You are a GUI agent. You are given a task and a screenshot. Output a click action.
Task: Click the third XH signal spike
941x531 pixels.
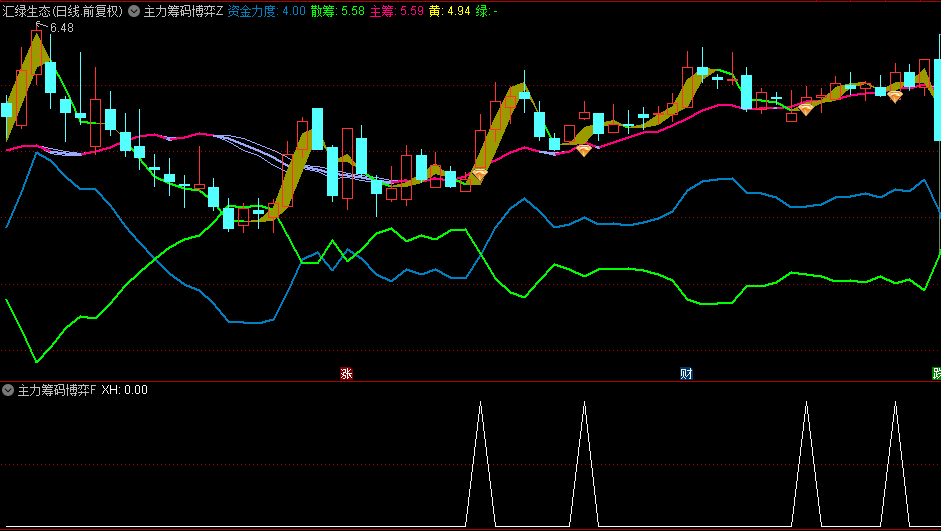coord(806,464)
